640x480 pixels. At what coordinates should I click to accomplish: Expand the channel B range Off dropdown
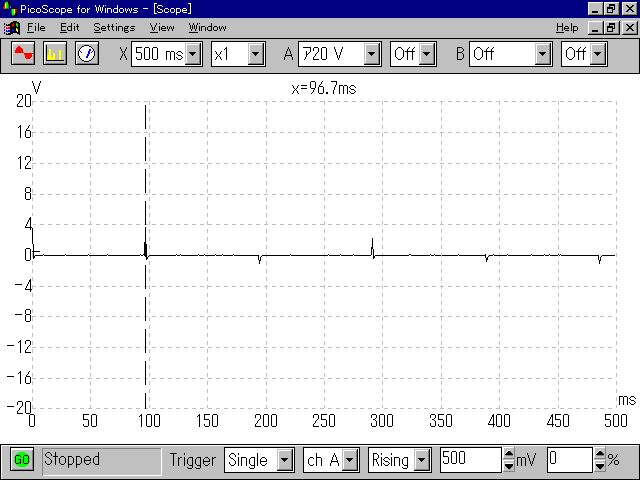click(542, 54)
